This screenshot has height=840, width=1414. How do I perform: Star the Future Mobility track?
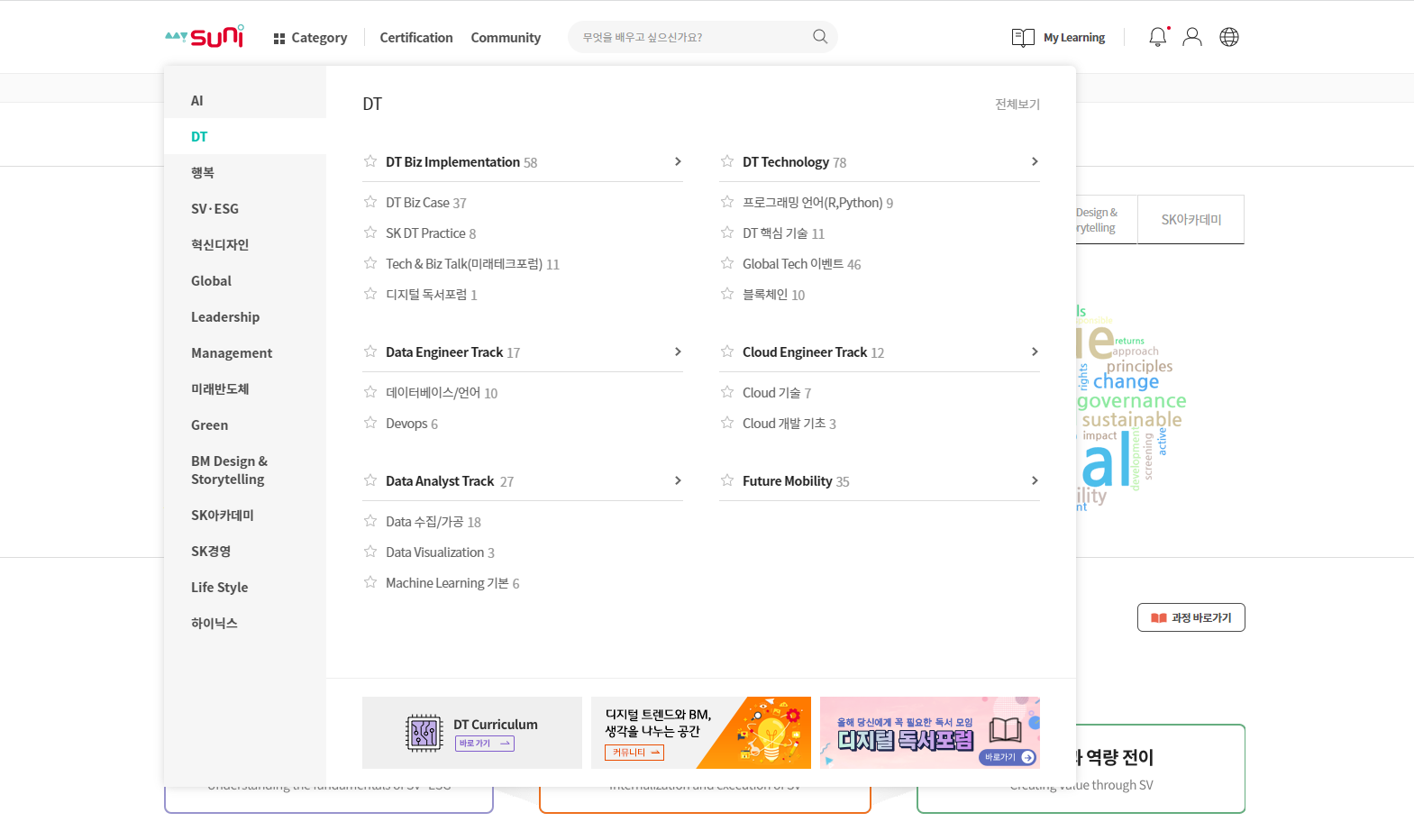(x=727, y=480)
